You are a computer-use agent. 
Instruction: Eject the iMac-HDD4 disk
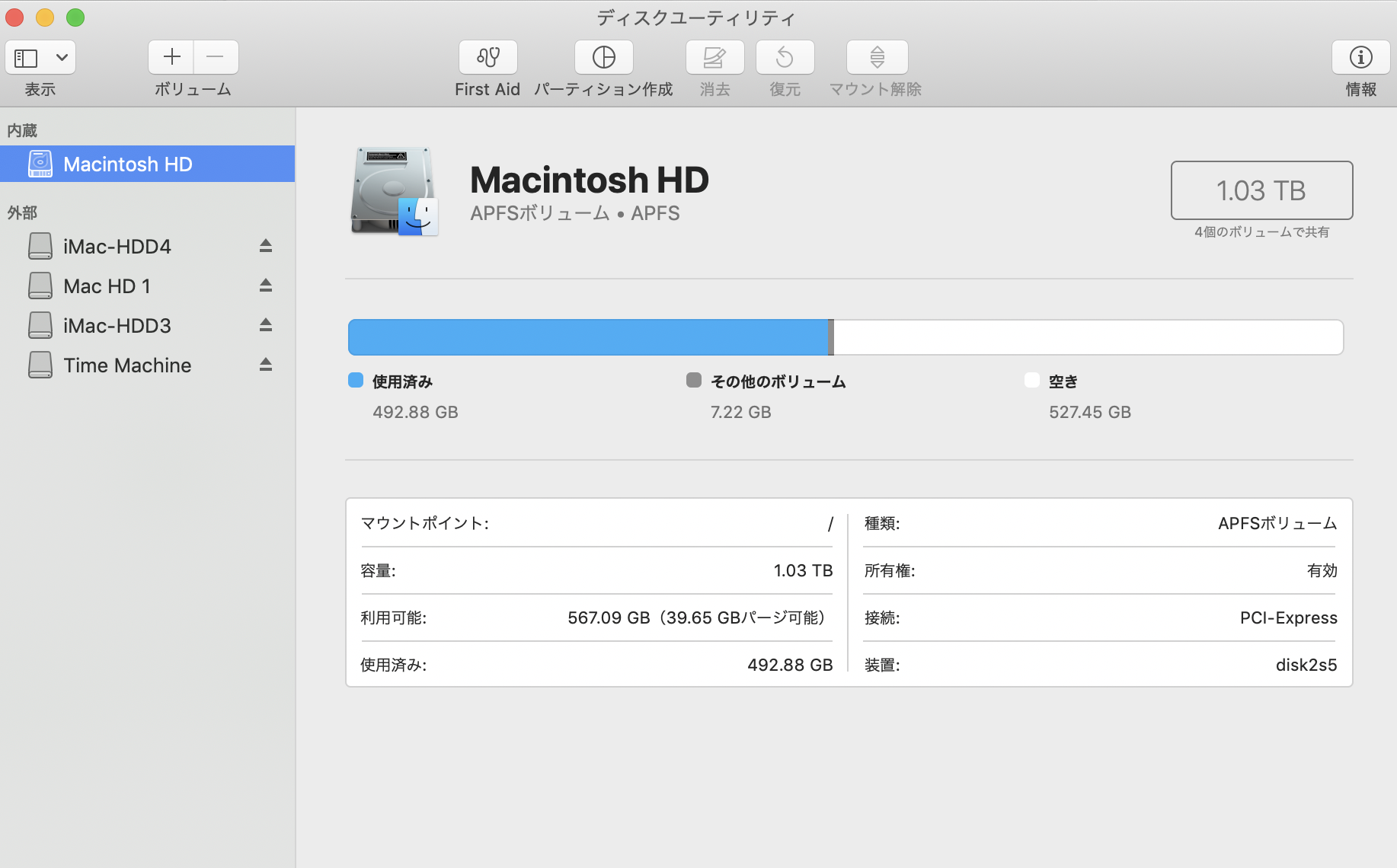point(265,246)
